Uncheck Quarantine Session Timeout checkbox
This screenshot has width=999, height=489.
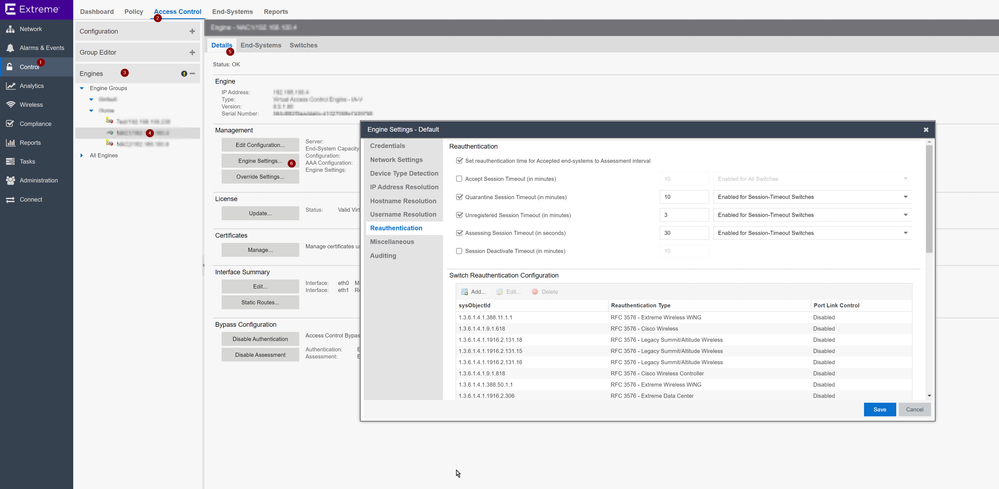click(459, 197)
